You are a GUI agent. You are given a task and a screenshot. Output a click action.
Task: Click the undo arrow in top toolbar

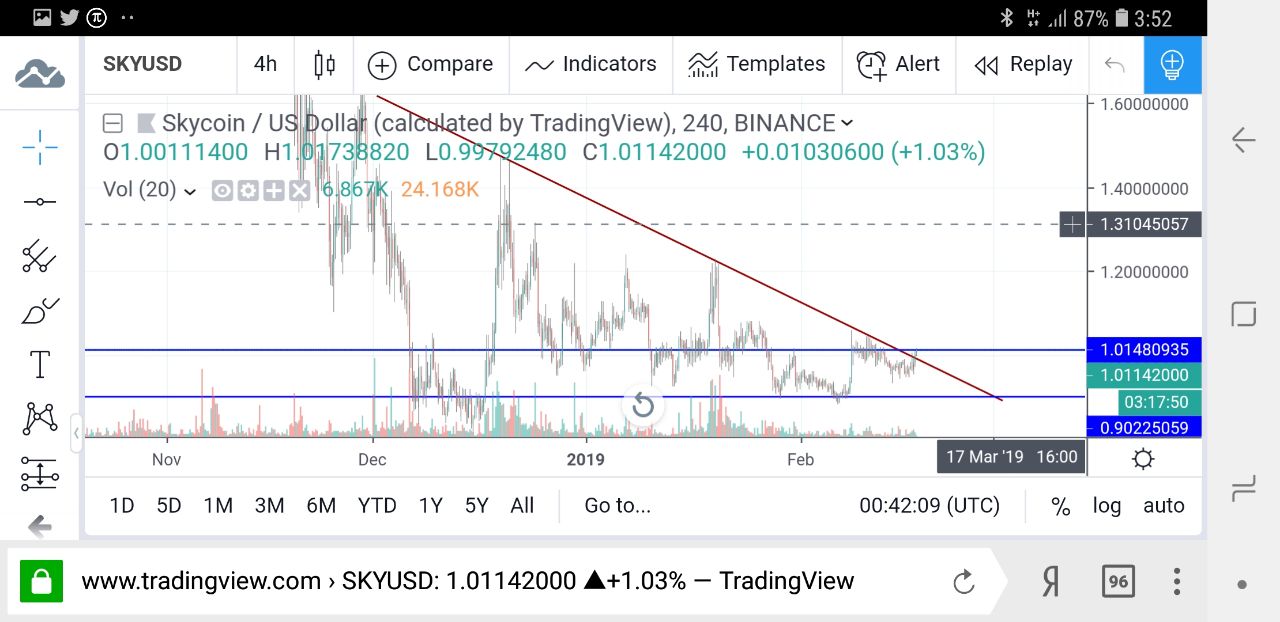tap(1114, 65)
